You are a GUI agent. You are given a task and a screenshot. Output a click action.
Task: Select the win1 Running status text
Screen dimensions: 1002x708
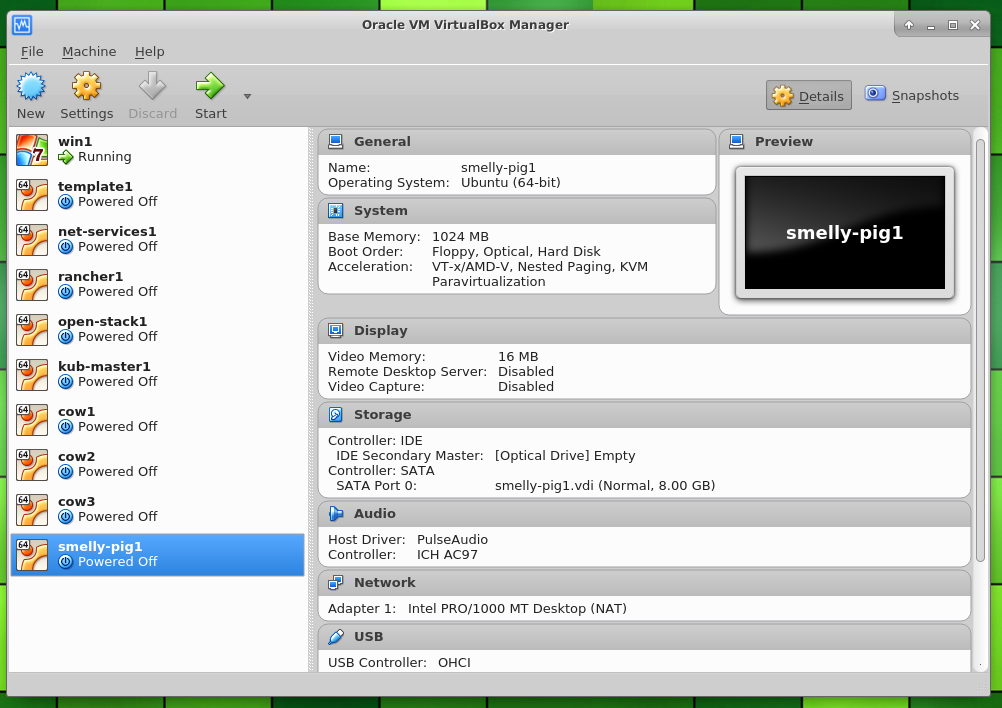click(x=105, y=157)
